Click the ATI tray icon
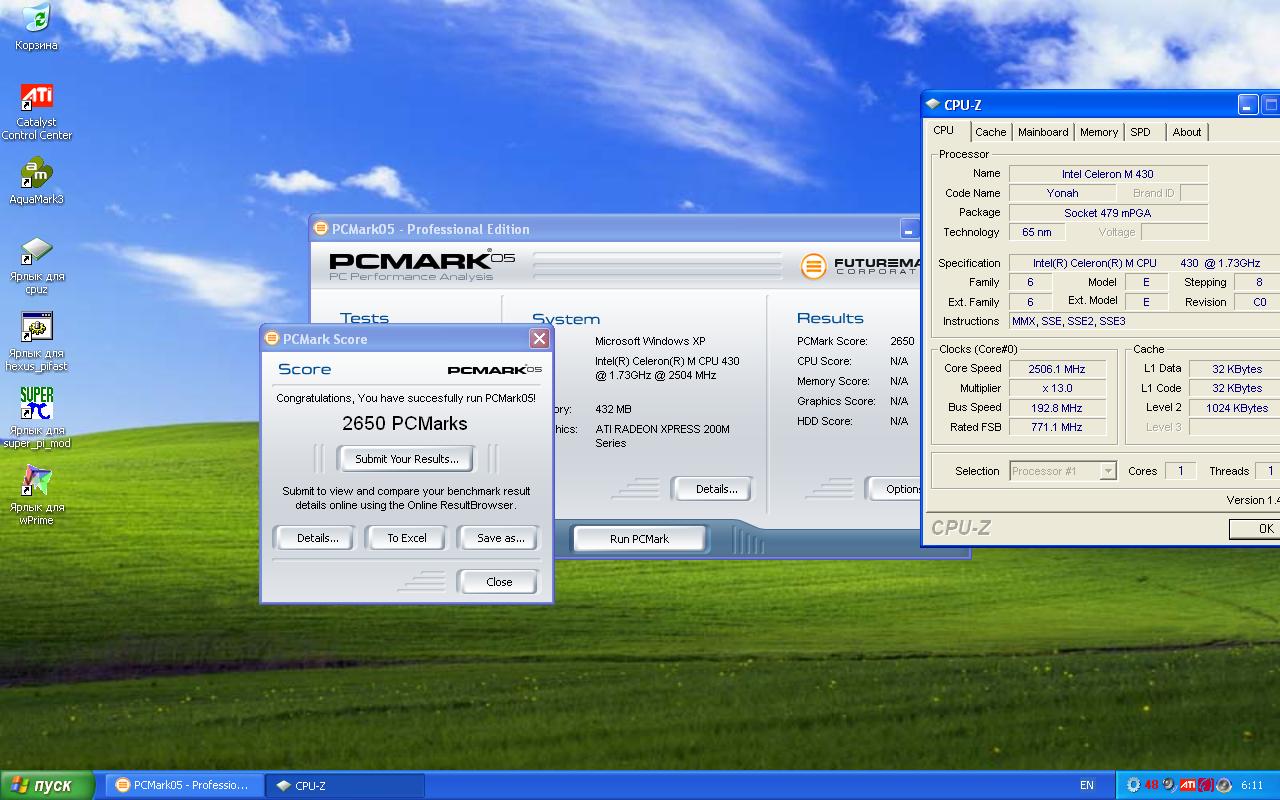 tap(1188, 785)
